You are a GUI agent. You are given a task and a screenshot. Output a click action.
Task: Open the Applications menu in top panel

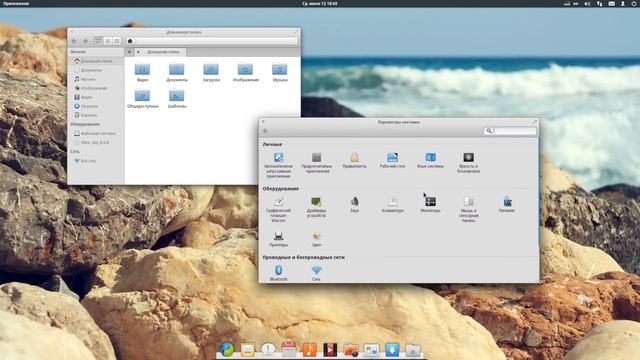(x=16, y=3)
